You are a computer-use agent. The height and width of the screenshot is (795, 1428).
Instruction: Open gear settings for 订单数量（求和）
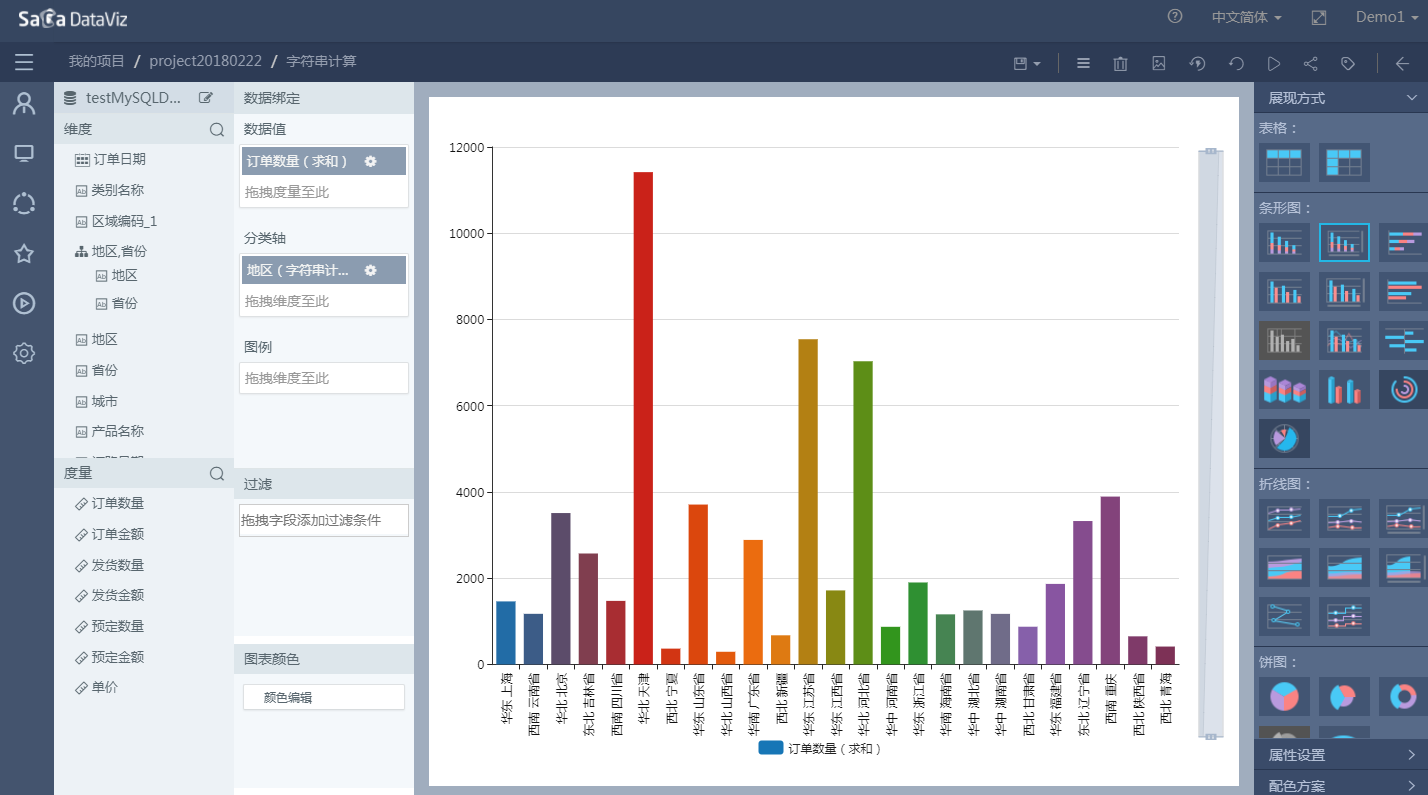(x=370, y=161)
